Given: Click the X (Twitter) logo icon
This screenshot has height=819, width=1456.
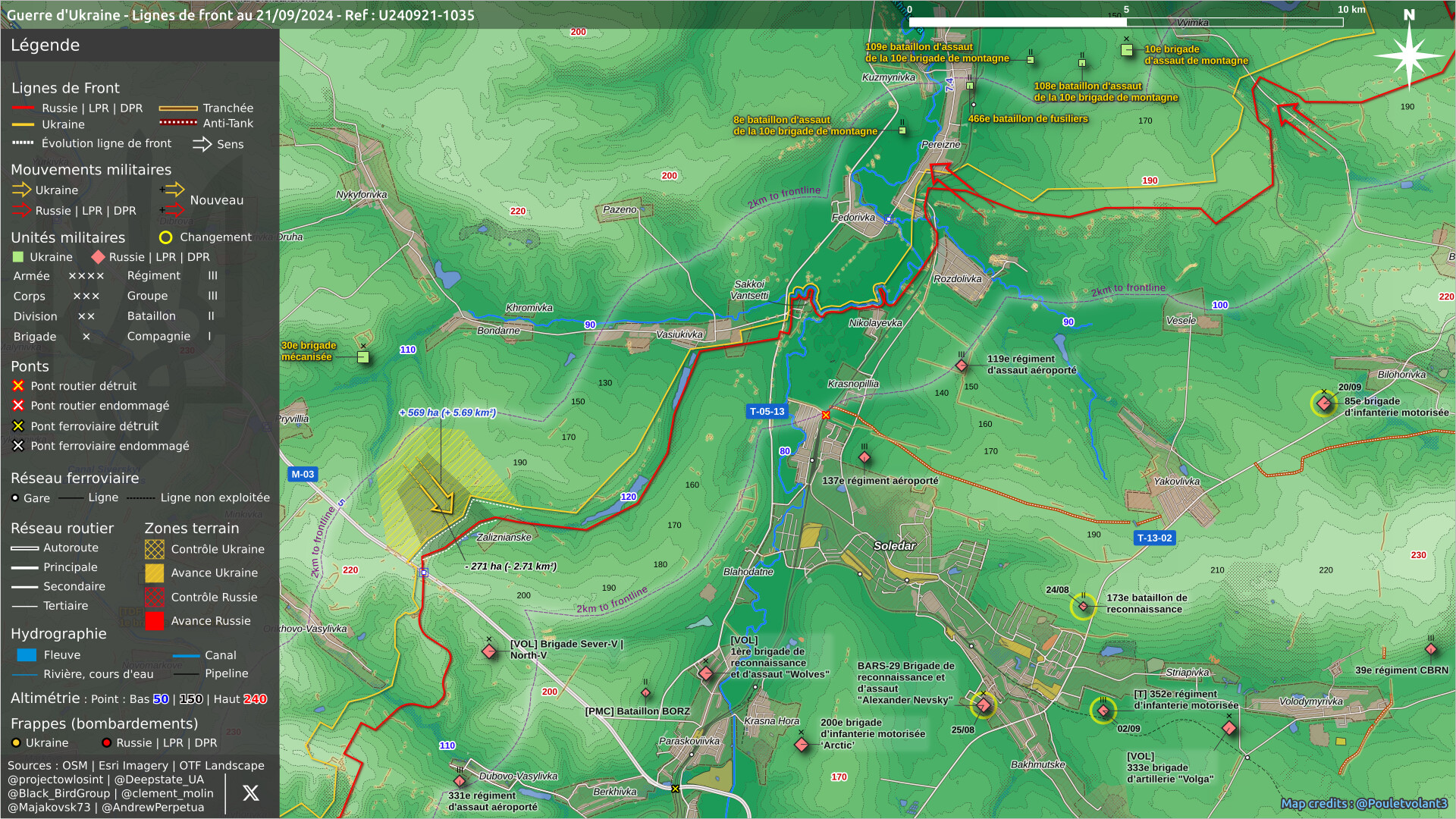Looking at the screenshot, I should pyautogui.click(x=250, y=793).
